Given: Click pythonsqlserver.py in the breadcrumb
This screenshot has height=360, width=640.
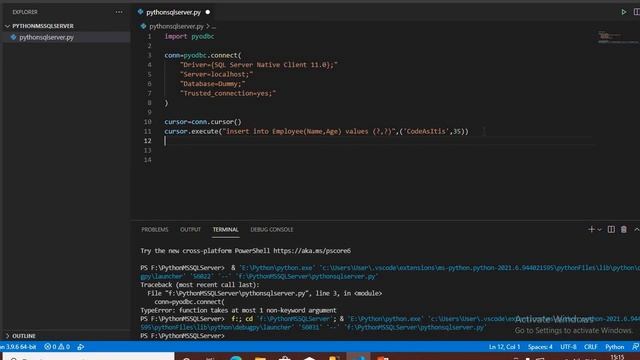Looking at the screenshot, I should point(176,26).
